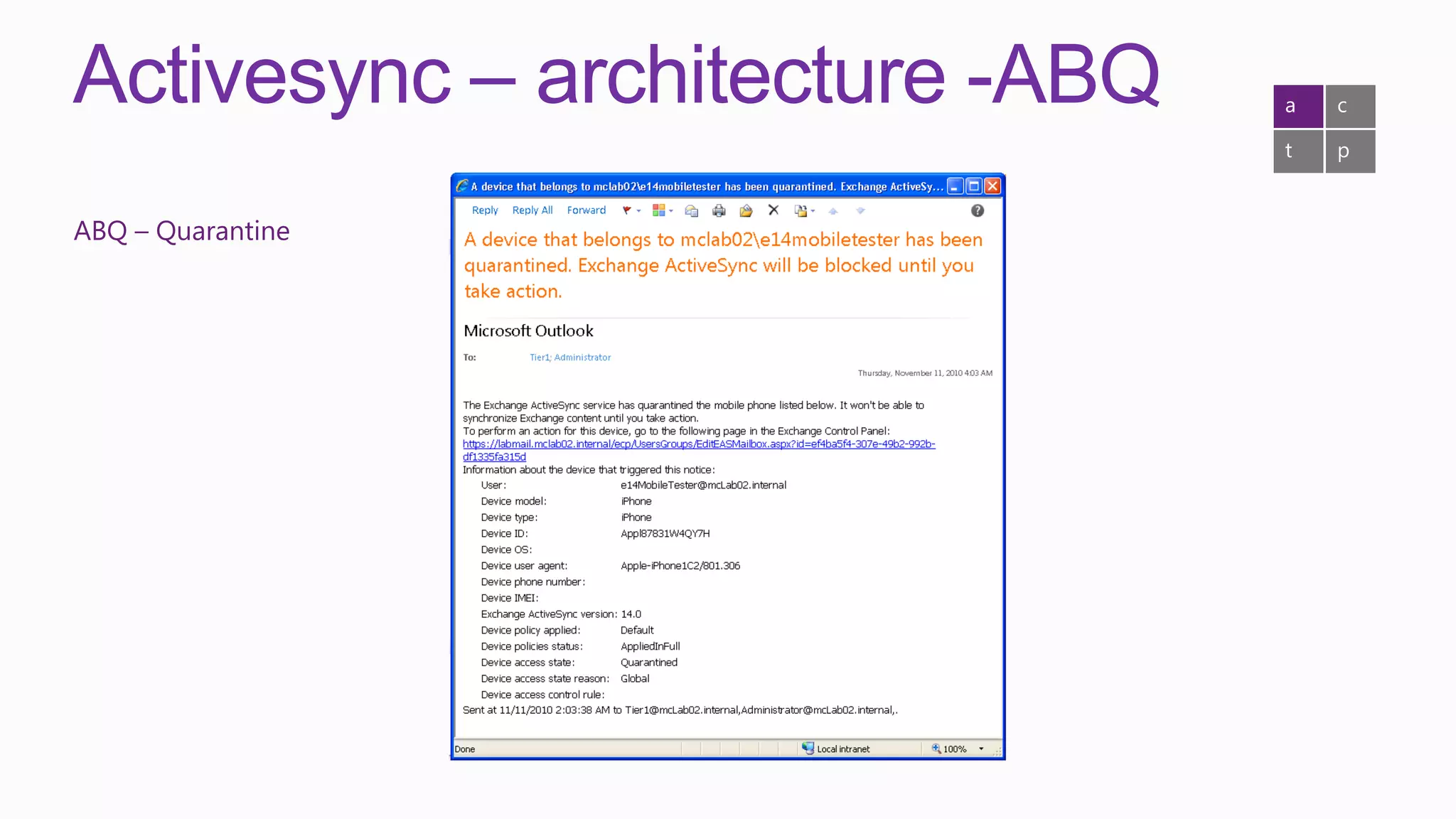Screen dimensions: 1456x819
Task: Close the quarantine message window
Action: 992,186
